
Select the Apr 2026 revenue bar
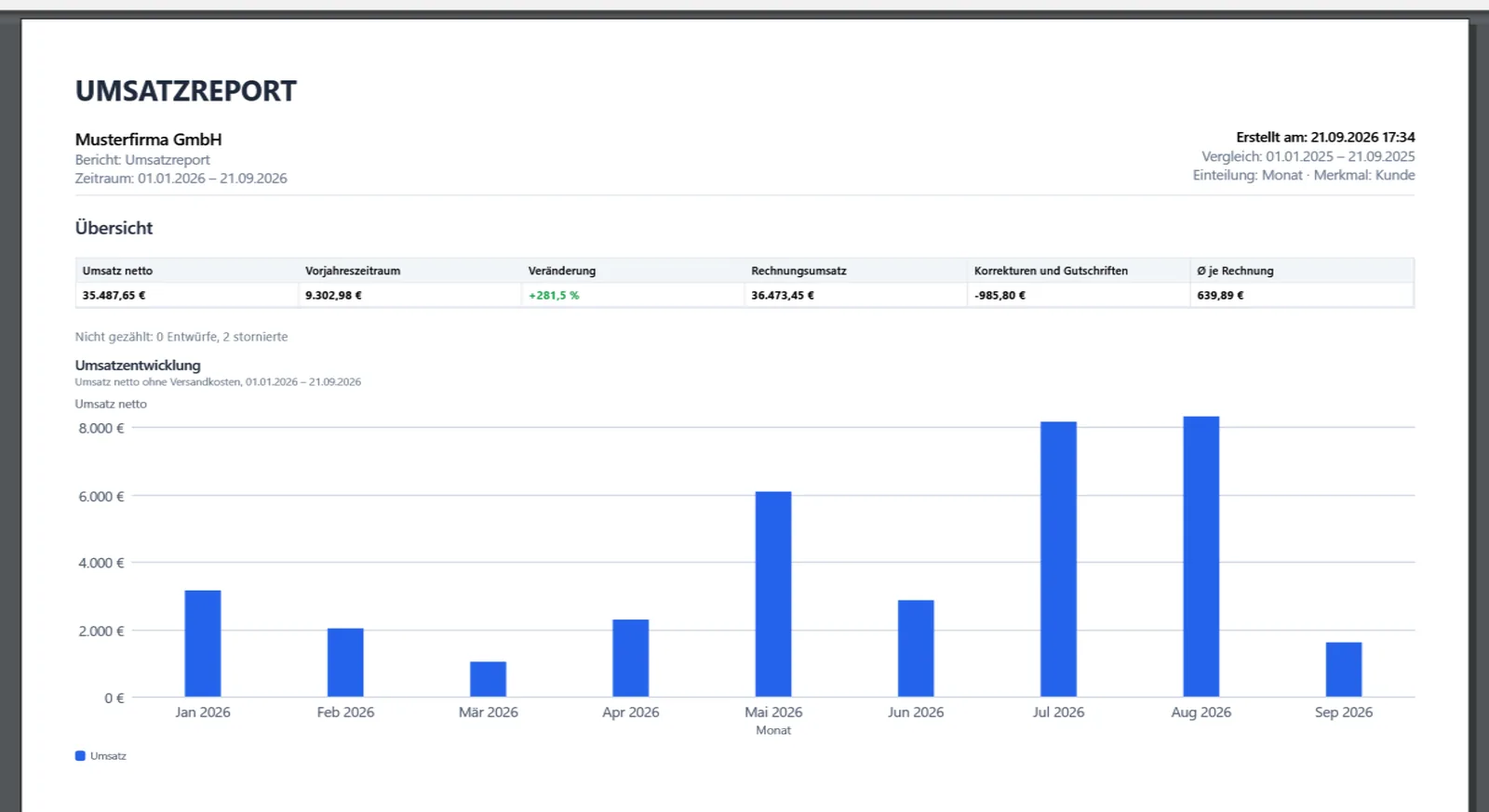pyautogui.click(x=631, y=659)
